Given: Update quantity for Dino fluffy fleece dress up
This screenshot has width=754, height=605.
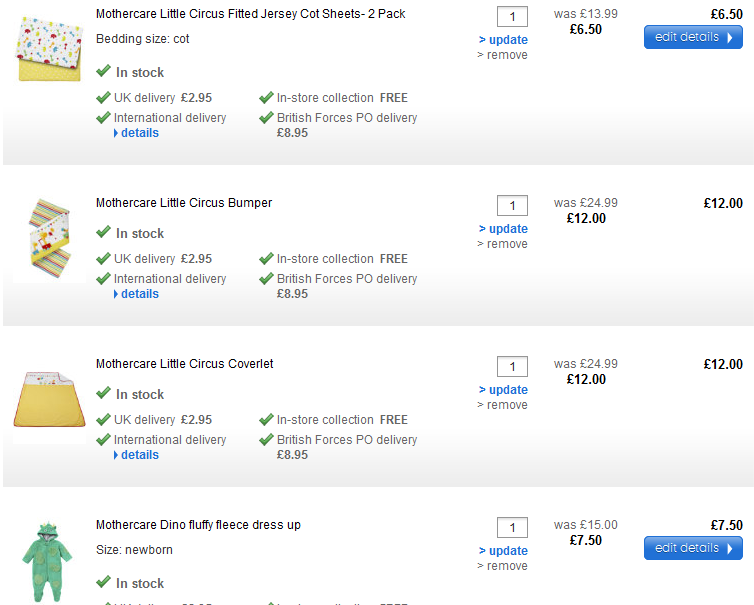Looking at the screenshot, I should tap(503, 551).
